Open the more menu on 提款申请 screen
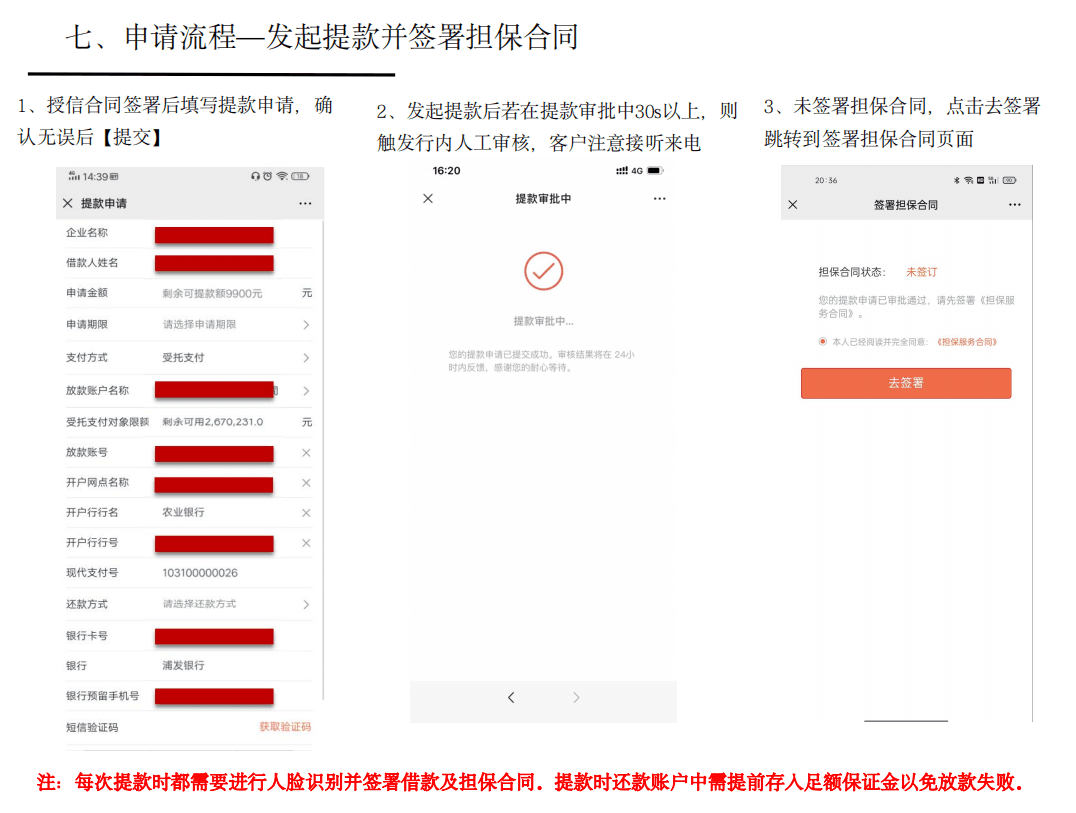The width and height of the screenshot is (1076, 813). pos(305,204)
